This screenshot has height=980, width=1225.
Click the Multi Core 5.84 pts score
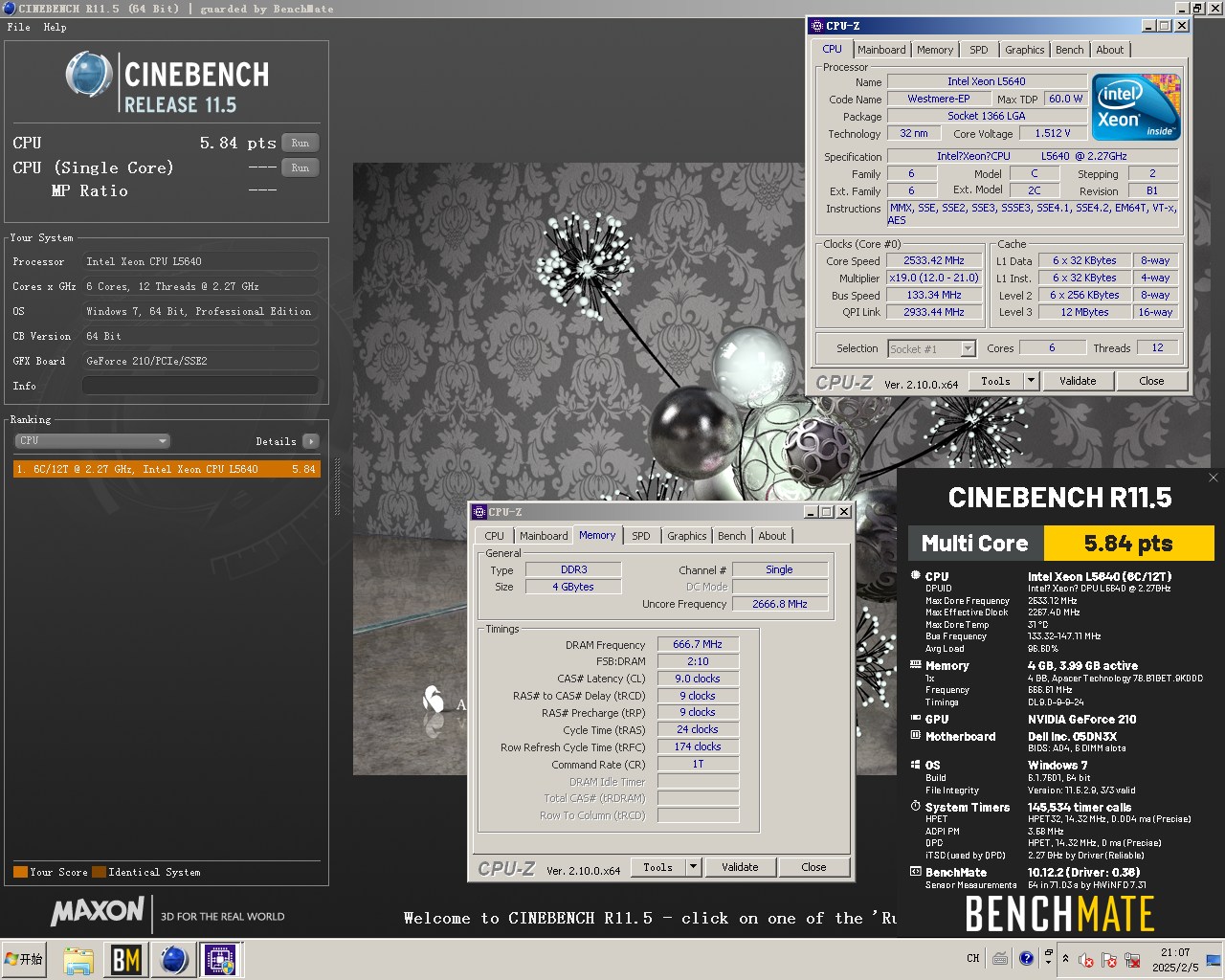(x=1128, y=544)
